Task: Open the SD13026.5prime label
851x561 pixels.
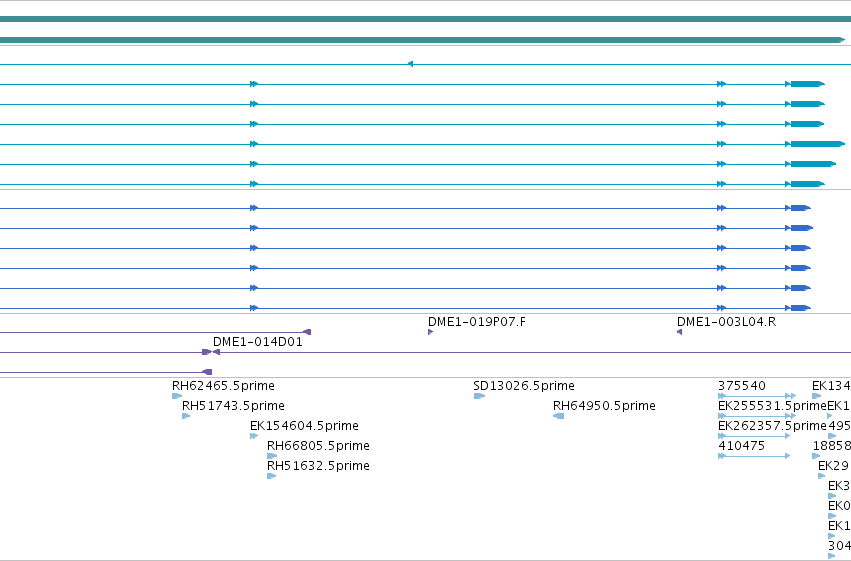Action: (524, 386)
